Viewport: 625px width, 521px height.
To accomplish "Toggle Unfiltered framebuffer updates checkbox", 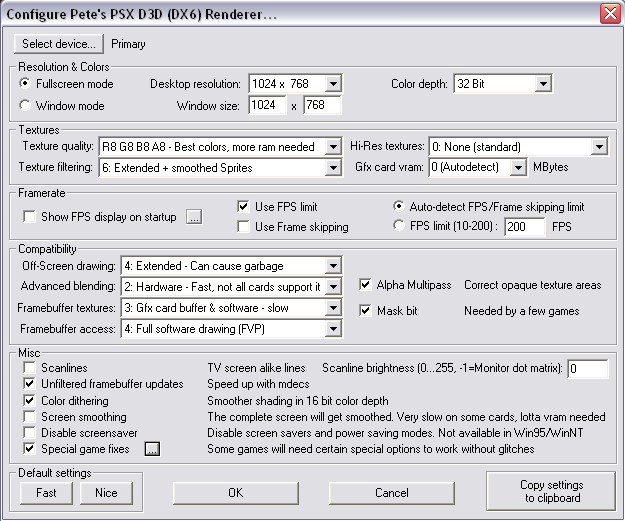I will tap(29, 383).
